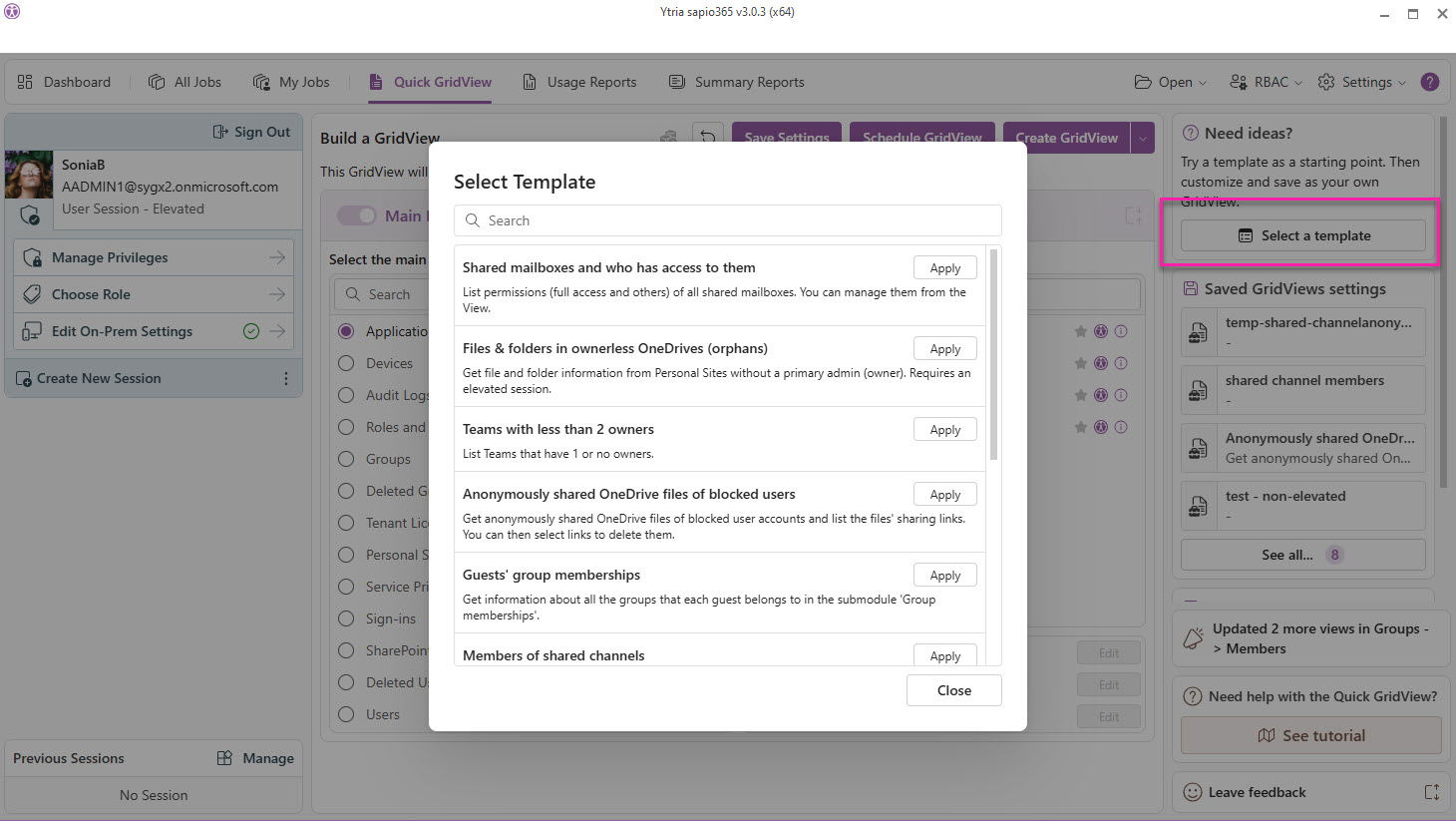Click the shield icon below the avatar
The image size is (1456, 821).
point(30,215)
